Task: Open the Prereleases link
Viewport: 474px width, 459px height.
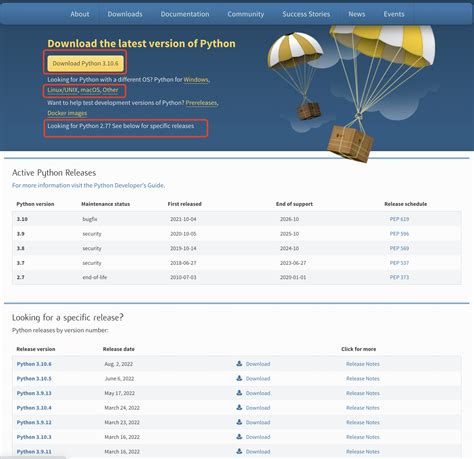Action: pos(201,103)
